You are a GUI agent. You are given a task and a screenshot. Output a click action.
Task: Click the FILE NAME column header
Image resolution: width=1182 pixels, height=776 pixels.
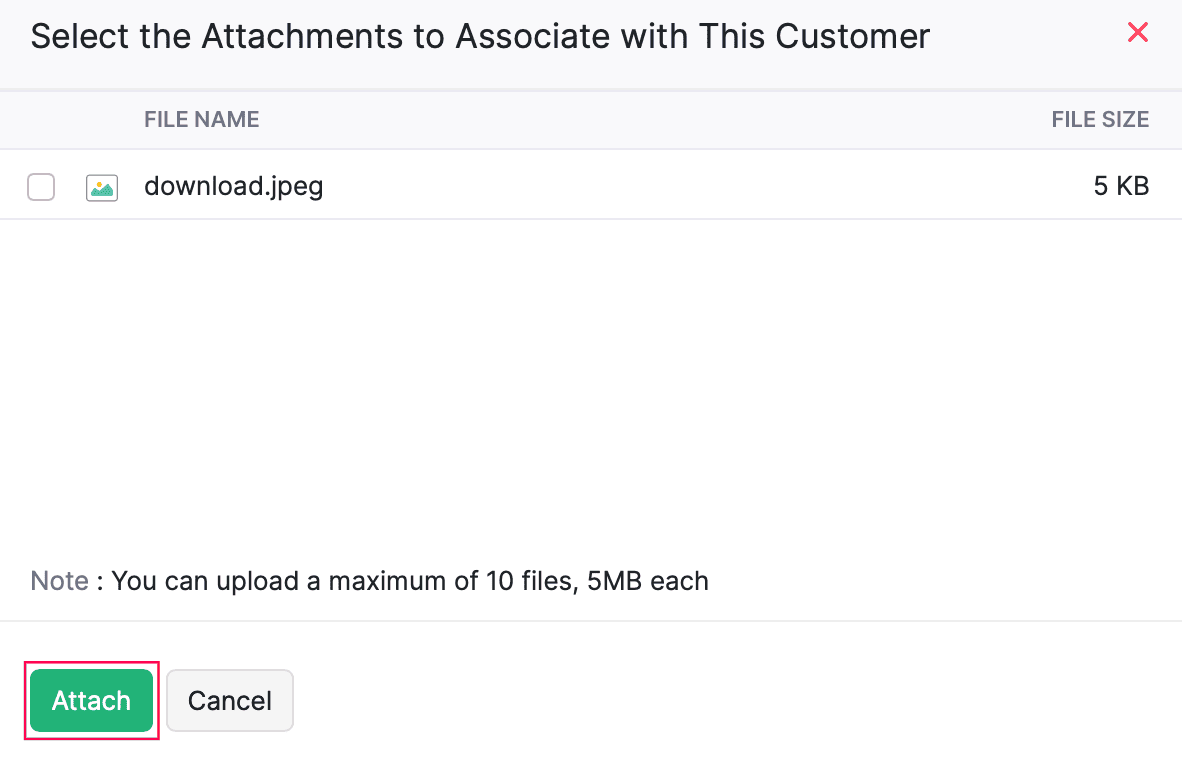pyautogui.click(x=201, y=119)
